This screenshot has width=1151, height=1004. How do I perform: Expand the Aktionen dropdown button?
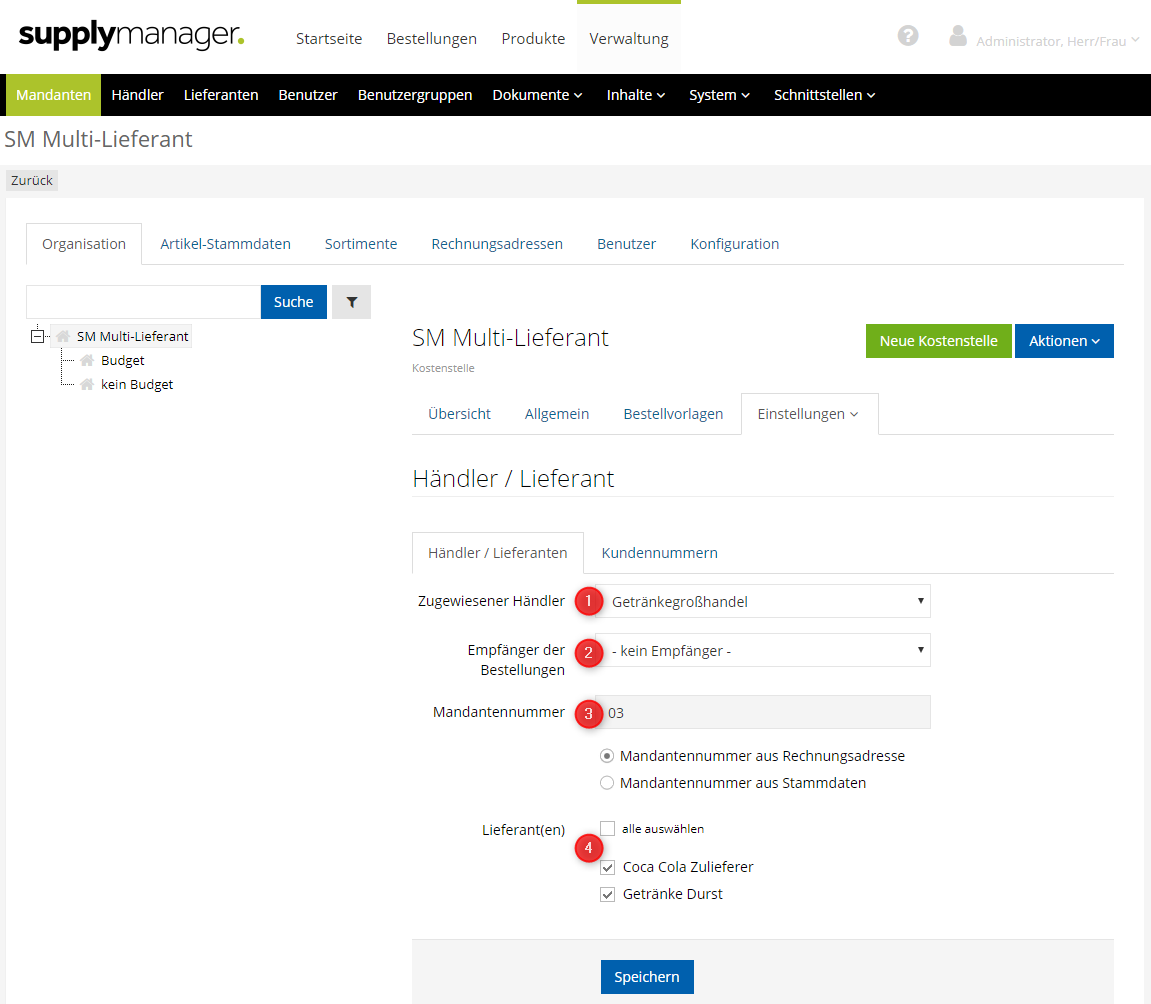[x=1064, y=341]
